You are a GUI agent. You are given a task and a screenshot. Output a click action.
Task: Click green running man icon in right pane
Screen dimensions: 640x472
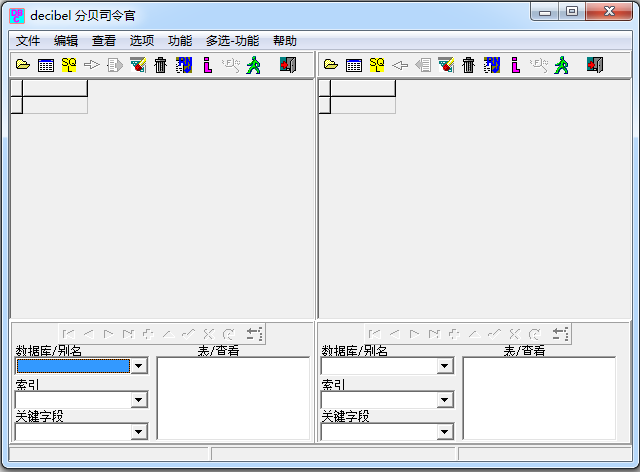[561, 65]
